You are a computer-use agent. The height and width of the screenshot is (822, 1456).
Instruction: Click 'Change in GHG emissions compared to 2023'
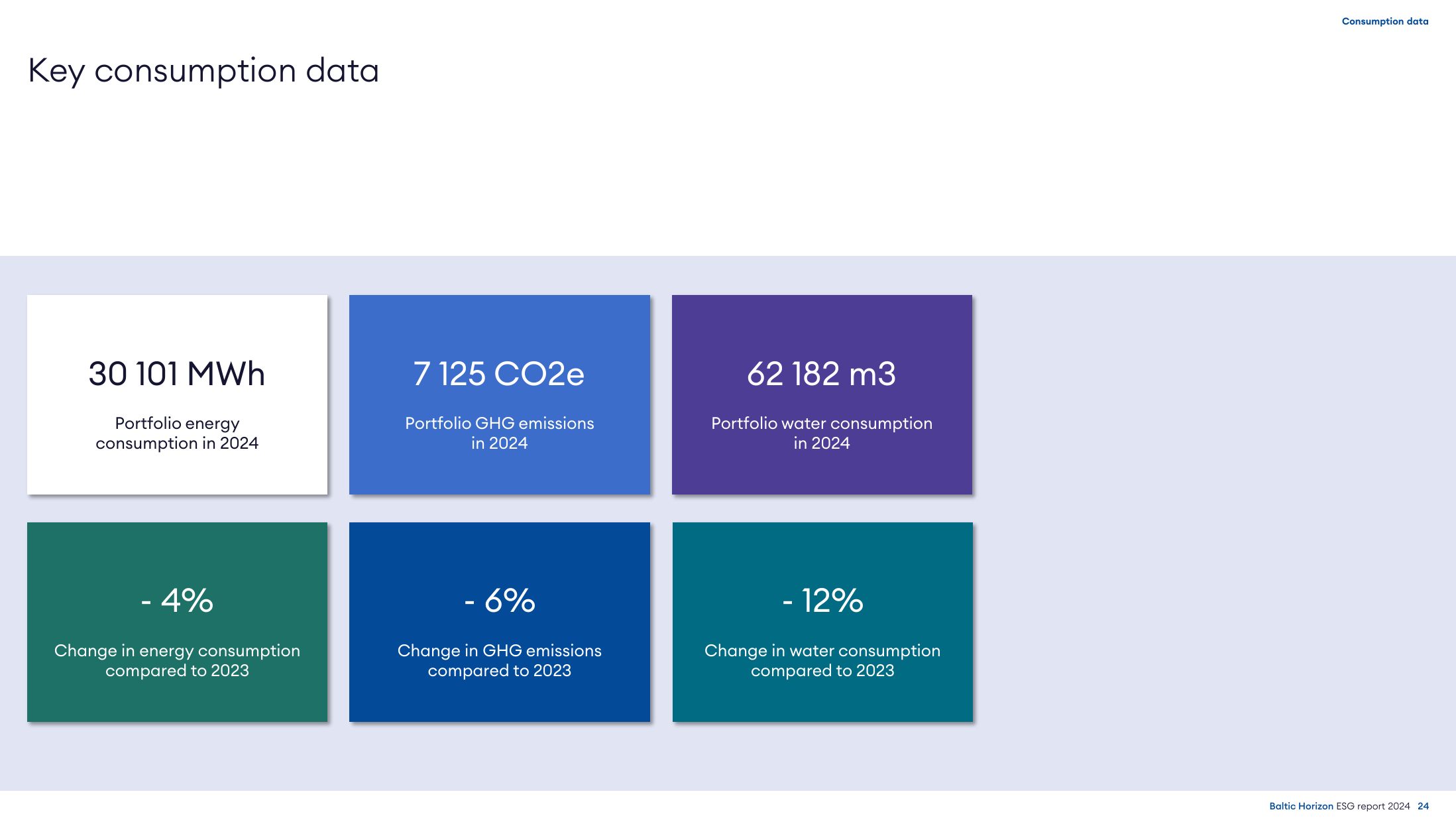(499, 660)
